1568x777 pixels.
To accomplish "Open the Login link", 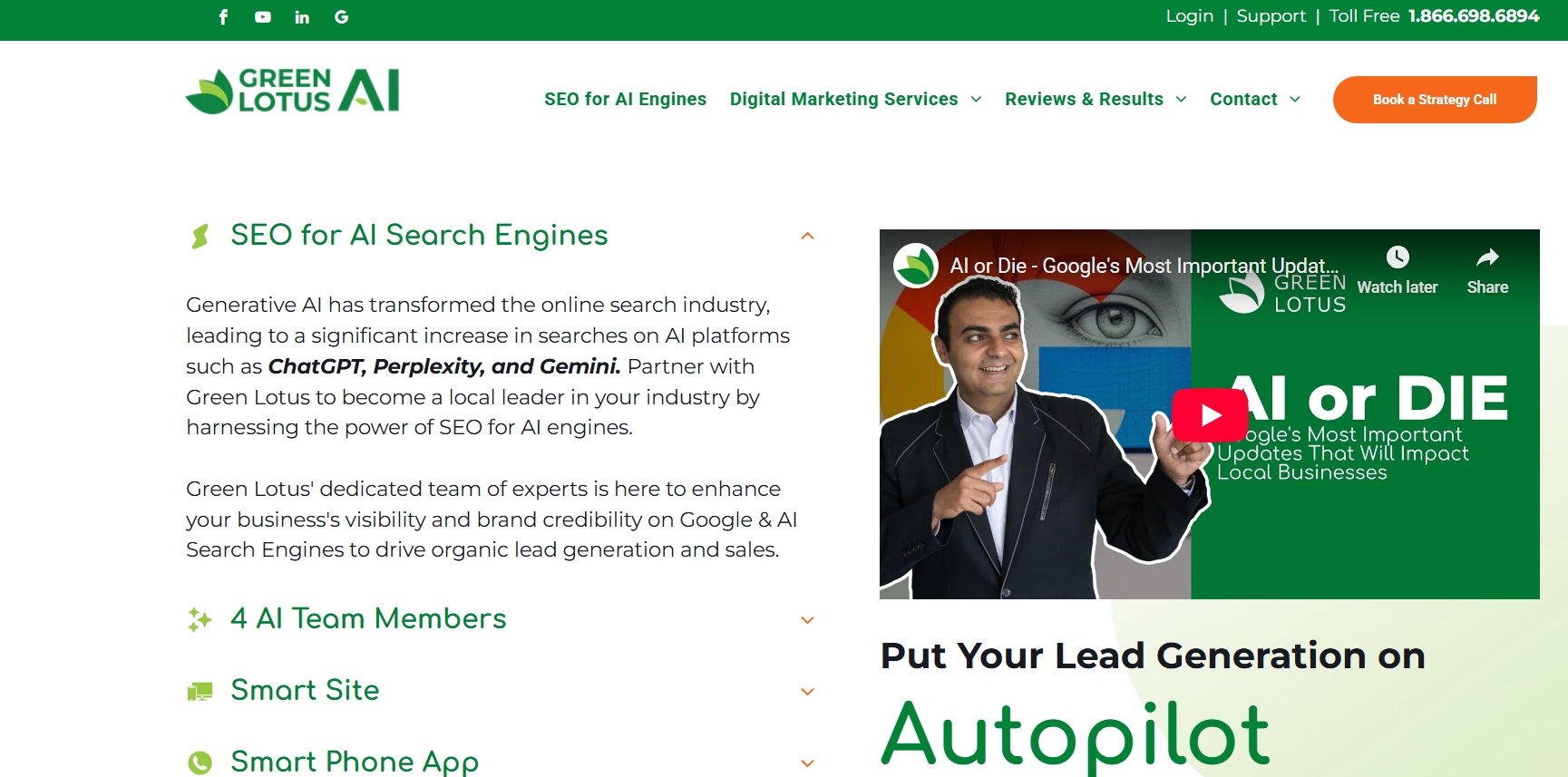I will coord(1189,16).
